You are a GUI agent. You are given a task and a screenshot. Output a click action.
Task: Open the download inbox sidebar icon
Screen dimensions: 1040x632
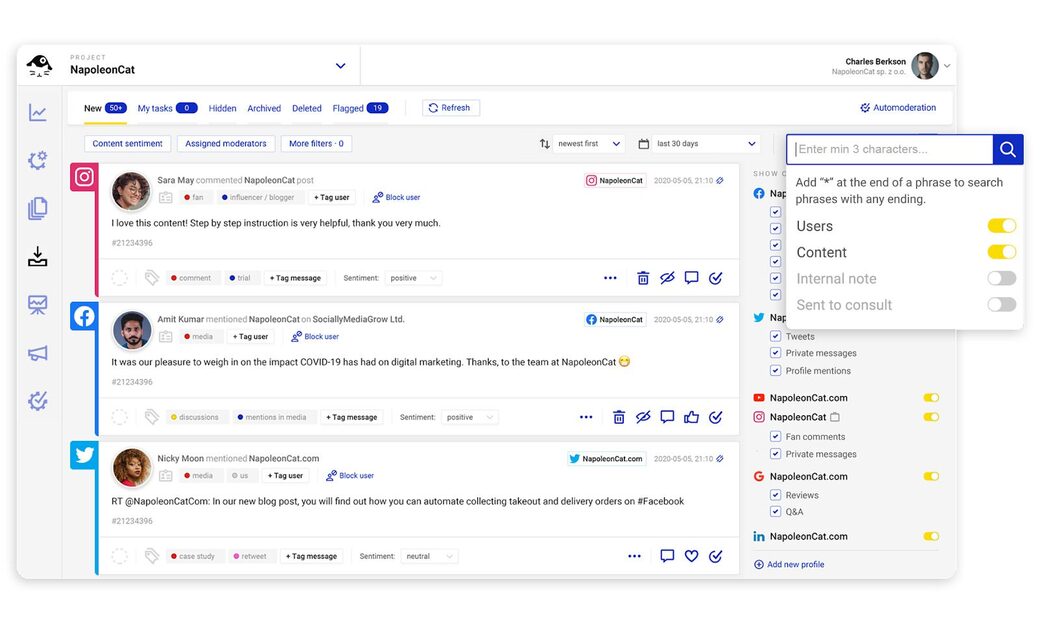coord(38,257)
